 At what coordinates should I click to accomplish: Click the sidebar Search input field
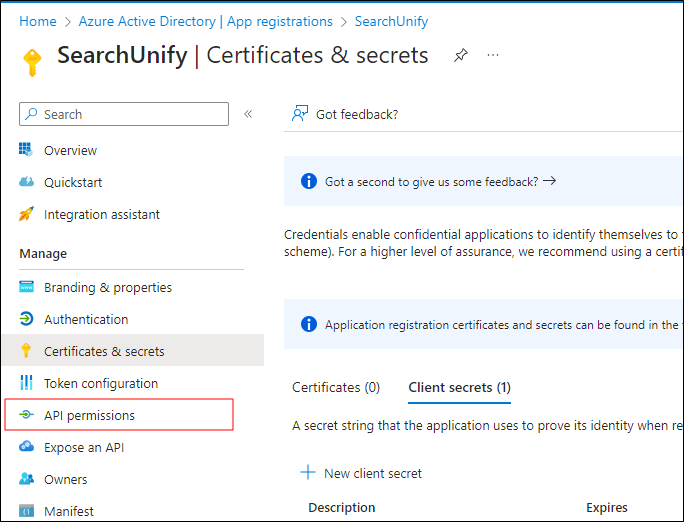point(130,114)
